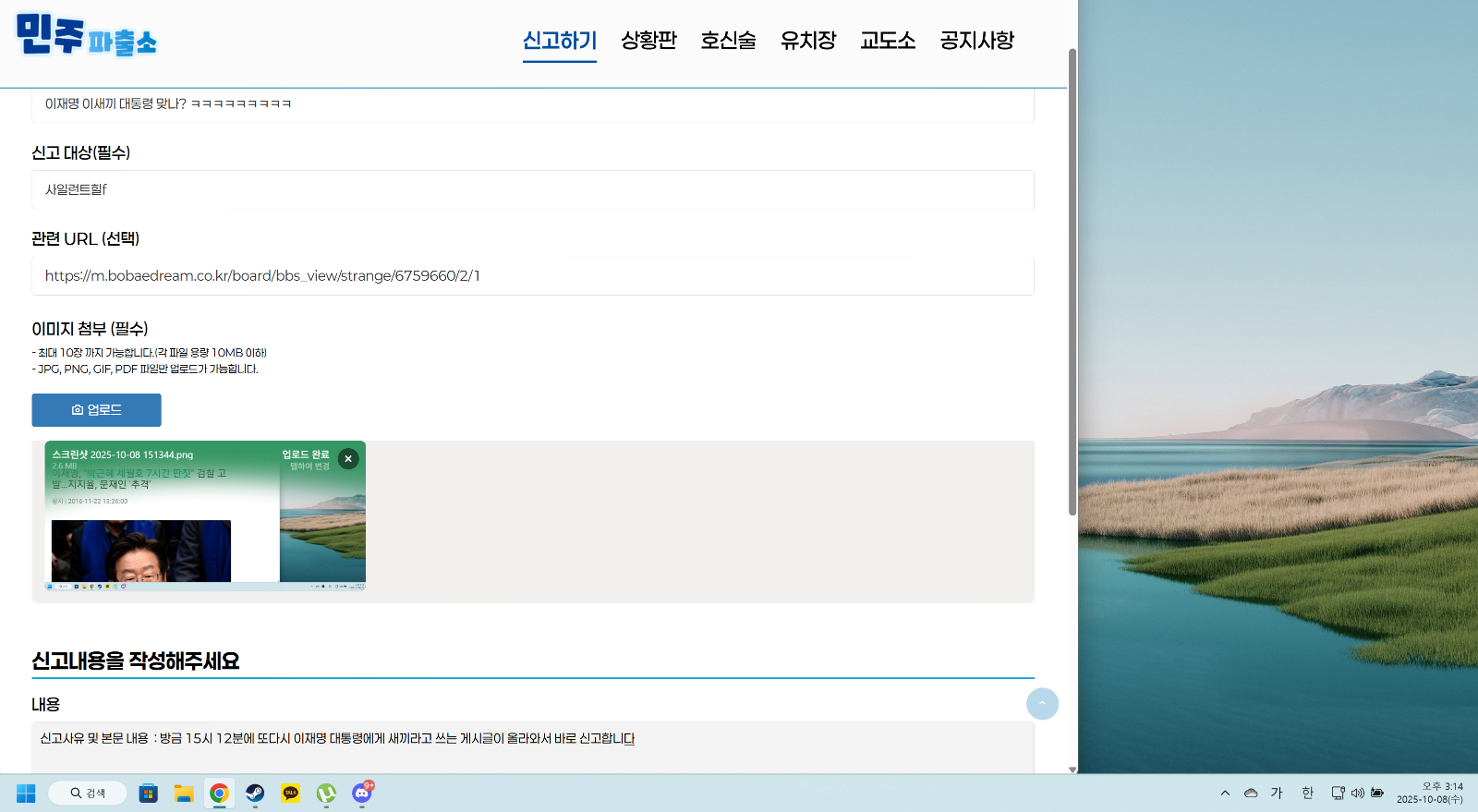Click the 내용 field label
Screen dimensions: 1478x812
click(45, 705)
